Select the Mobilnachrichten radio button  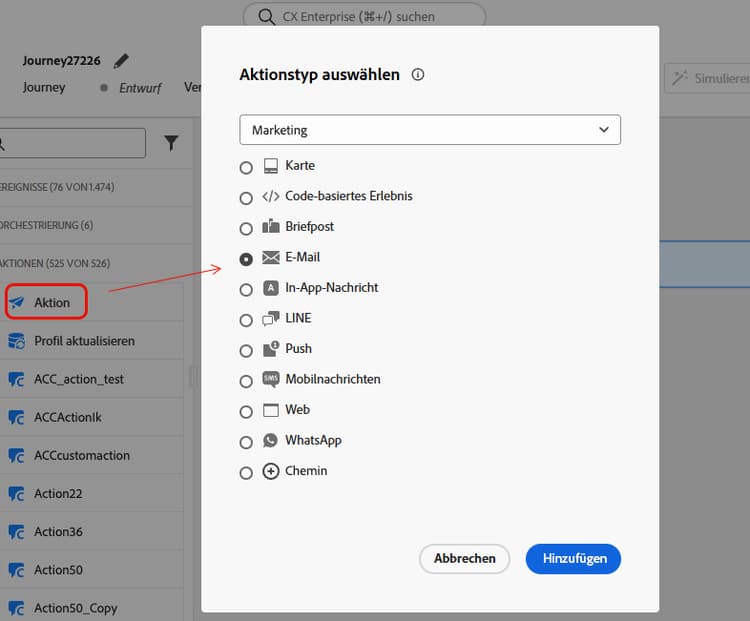tap(246, 381)
